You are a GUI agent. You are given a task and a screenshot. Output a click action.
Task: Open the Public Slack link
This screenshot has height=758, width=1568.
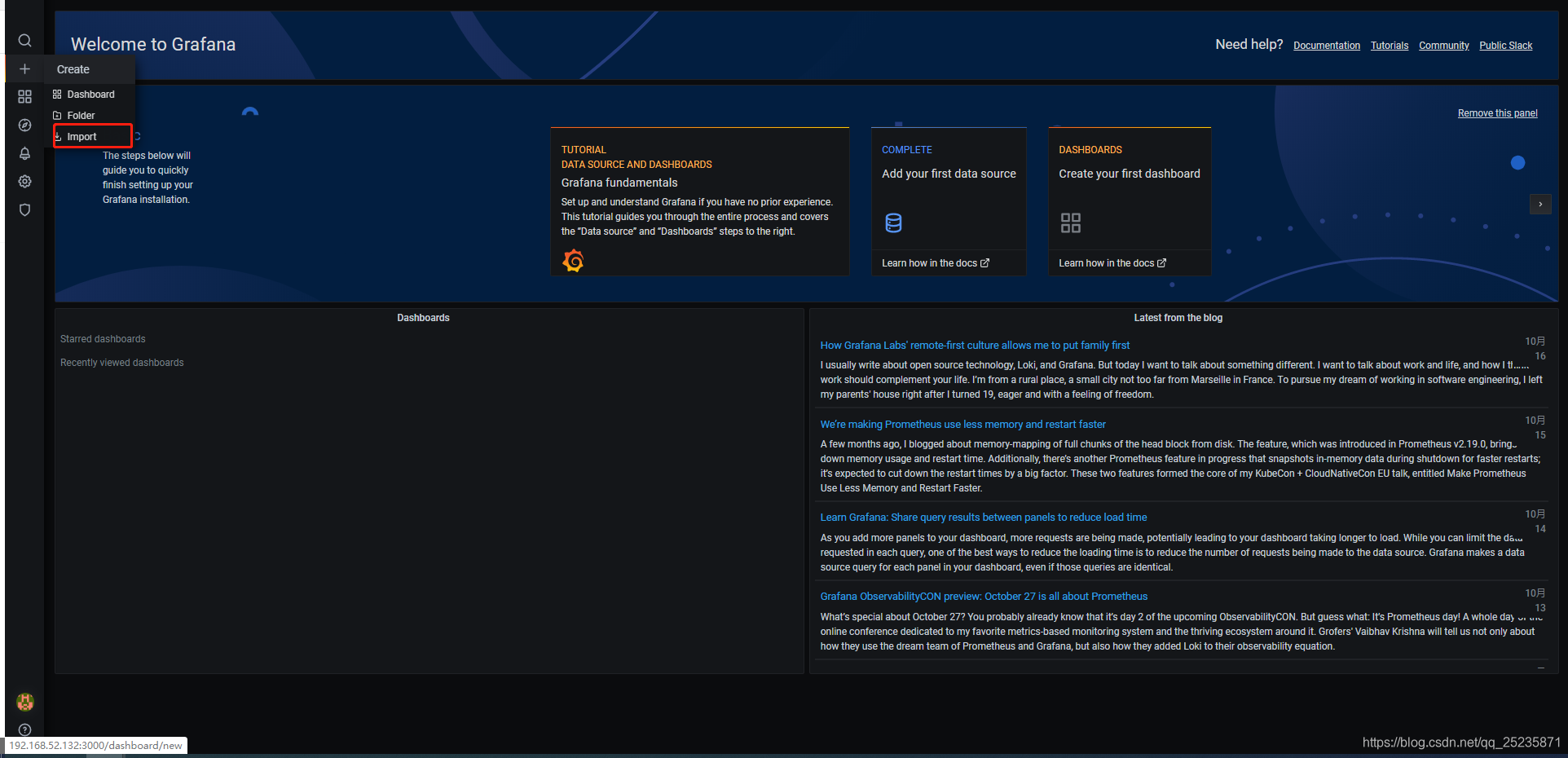pyautogui.click(x=1505, y=46)
